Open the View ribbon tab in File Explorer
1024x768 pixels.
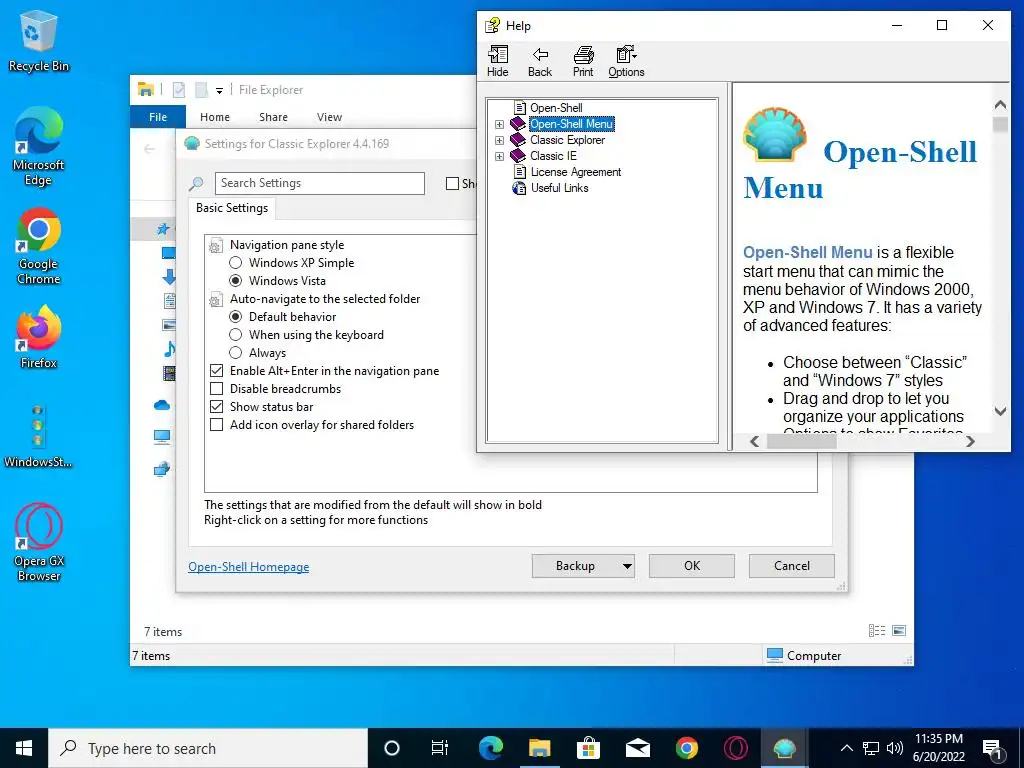pyautogui.click(x=329, y=117)
